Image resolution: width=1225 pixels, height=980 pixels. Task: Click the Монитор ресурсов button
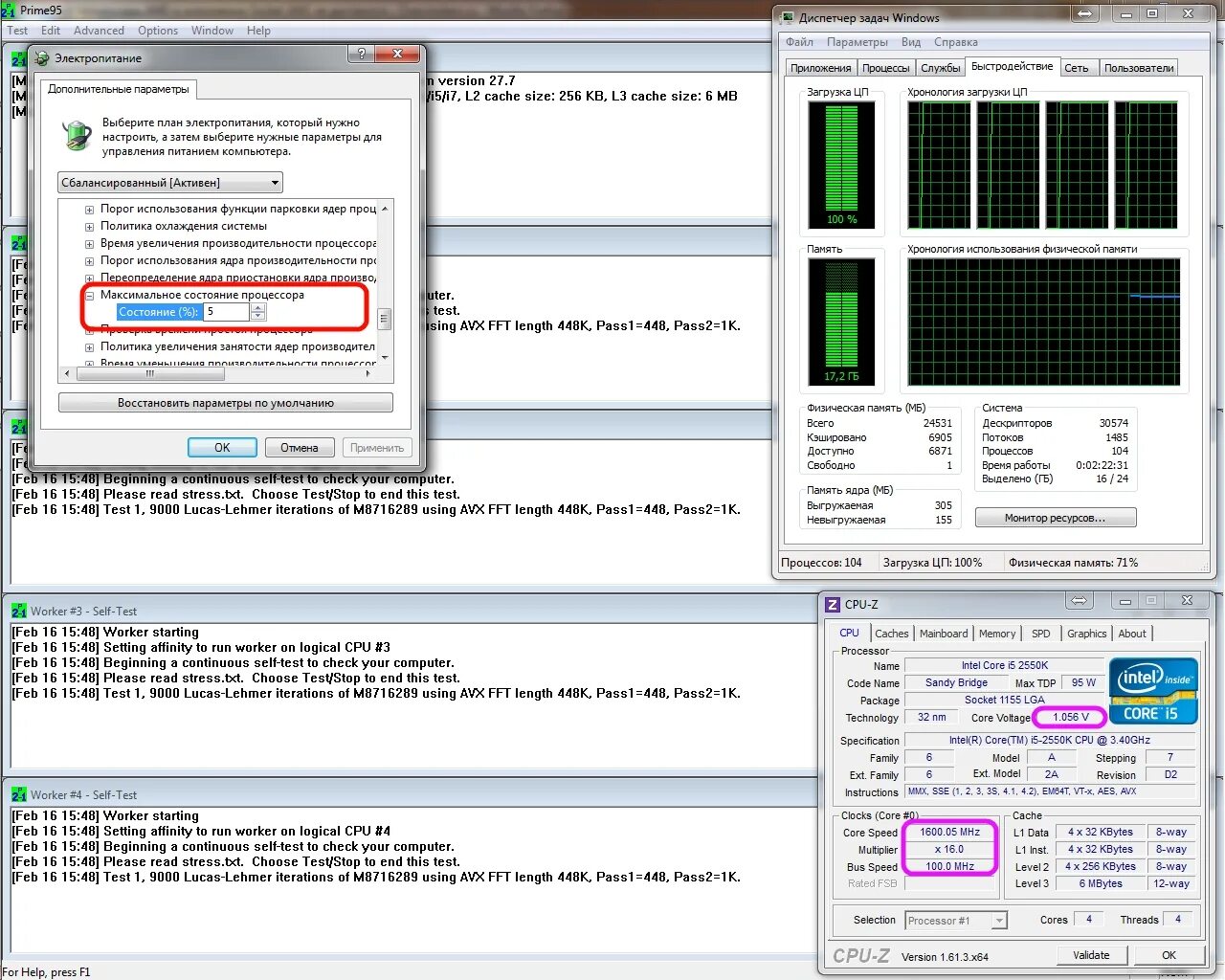pos(1056,518)
